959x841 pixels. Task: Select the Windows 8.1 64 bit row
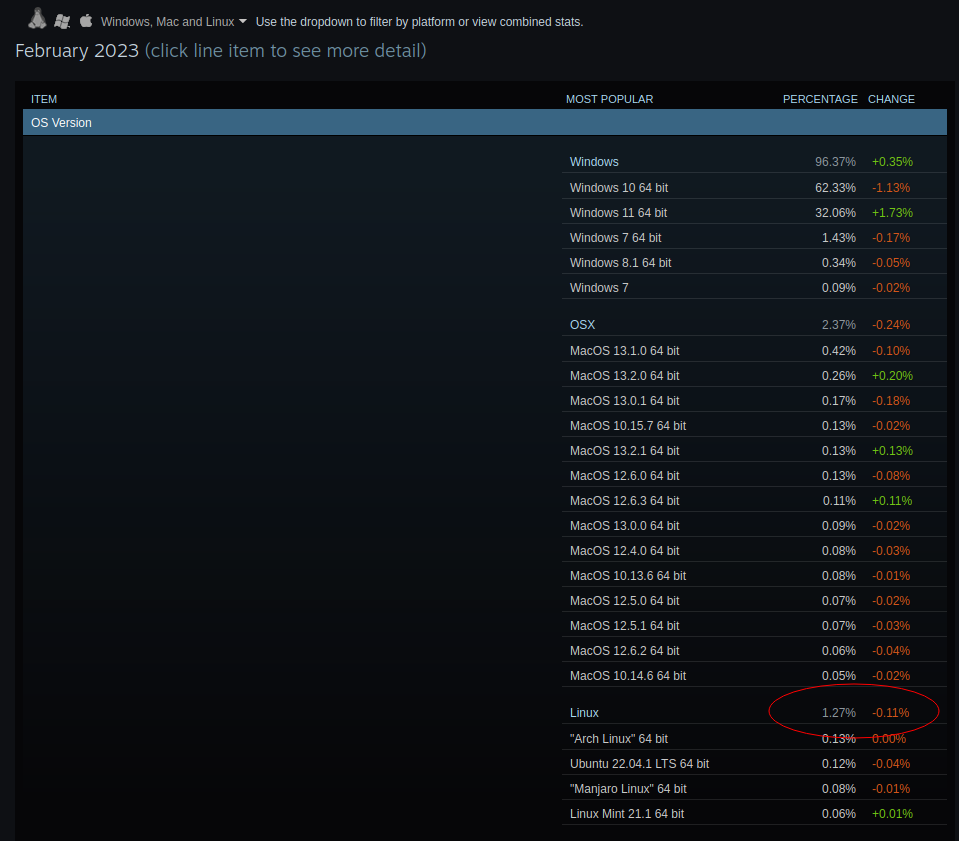pos(754,262)
